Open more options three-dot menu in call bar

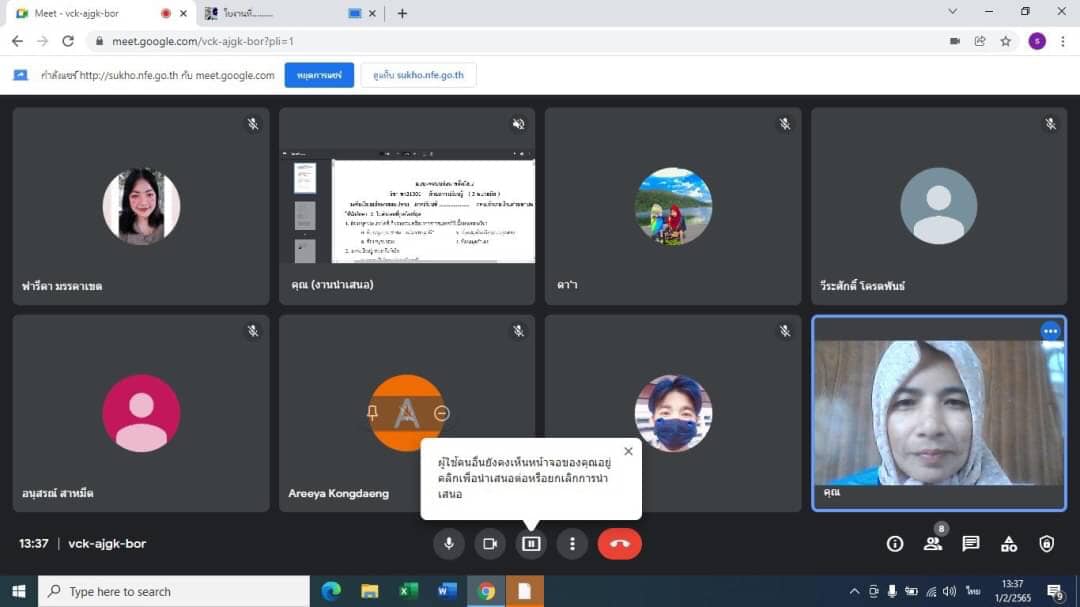[572, 544]
